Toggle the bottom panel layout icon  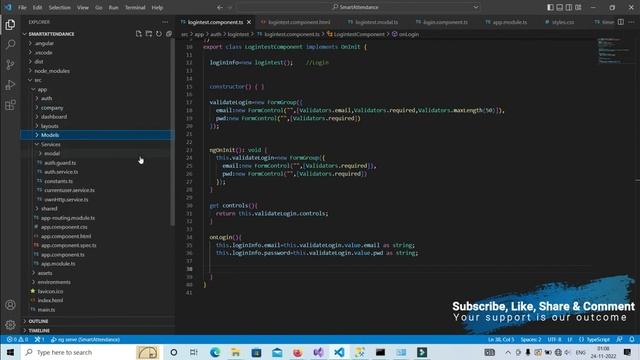[560, 7]
